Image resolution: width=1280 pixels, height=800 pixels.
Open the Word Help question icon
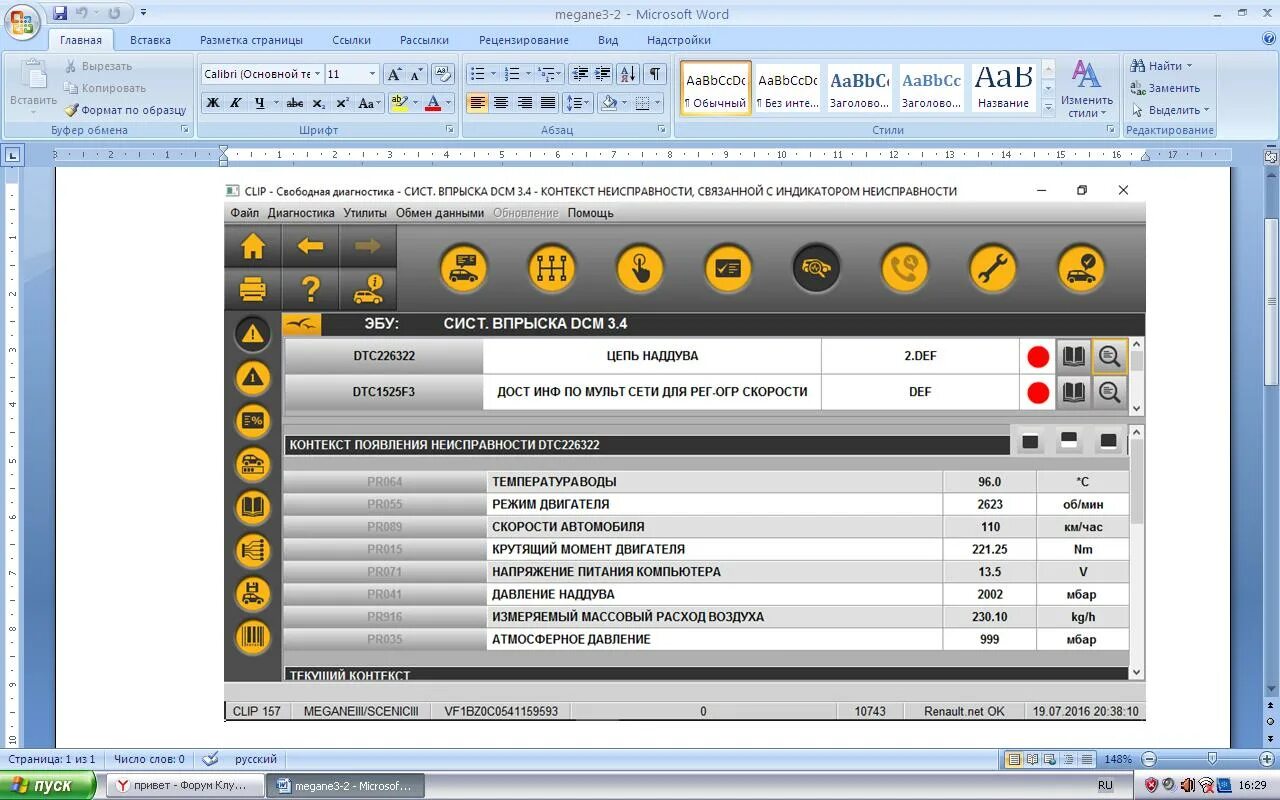click(x=1269, y=39)
